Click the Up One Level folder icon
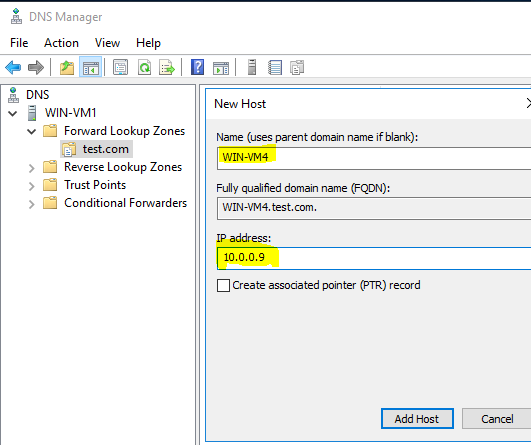 click(67, 67)
